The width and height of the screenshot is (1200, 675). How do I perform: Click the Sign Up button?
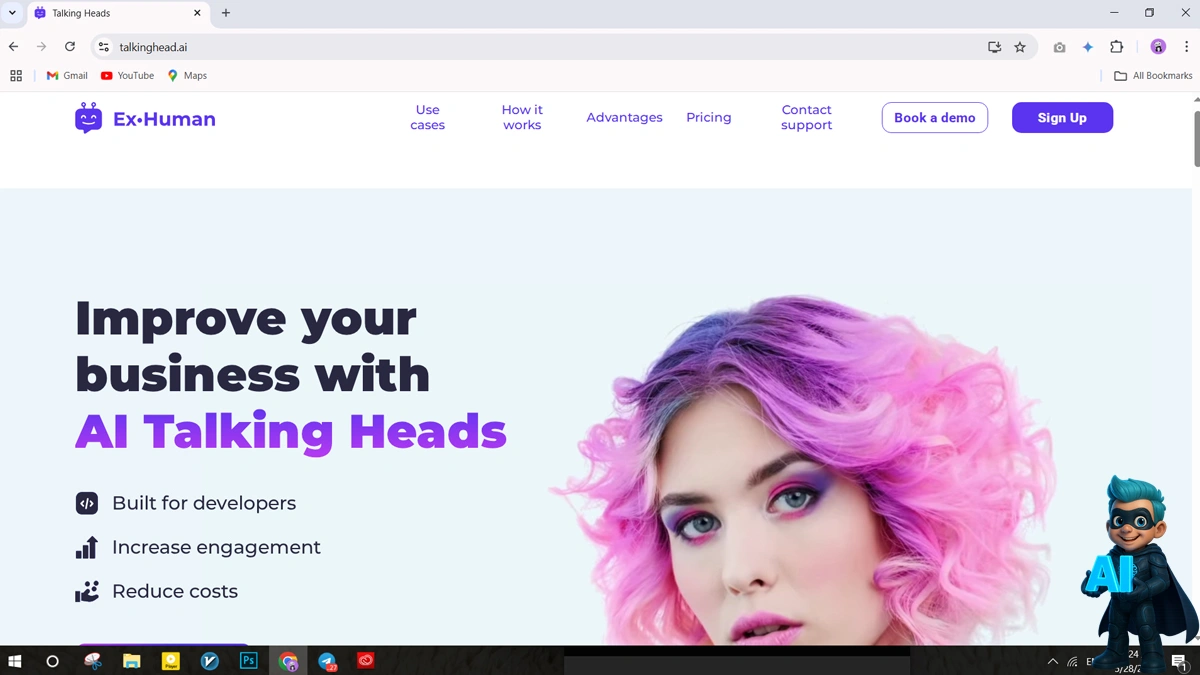[1062, 118]
